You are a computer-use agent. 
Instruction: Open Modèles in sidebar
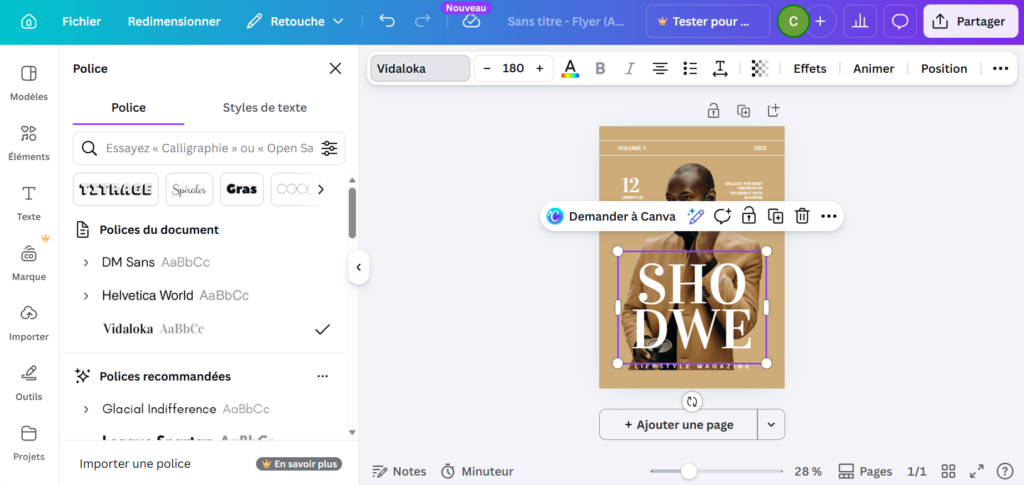pyautogui.click(x=29, y=82)
